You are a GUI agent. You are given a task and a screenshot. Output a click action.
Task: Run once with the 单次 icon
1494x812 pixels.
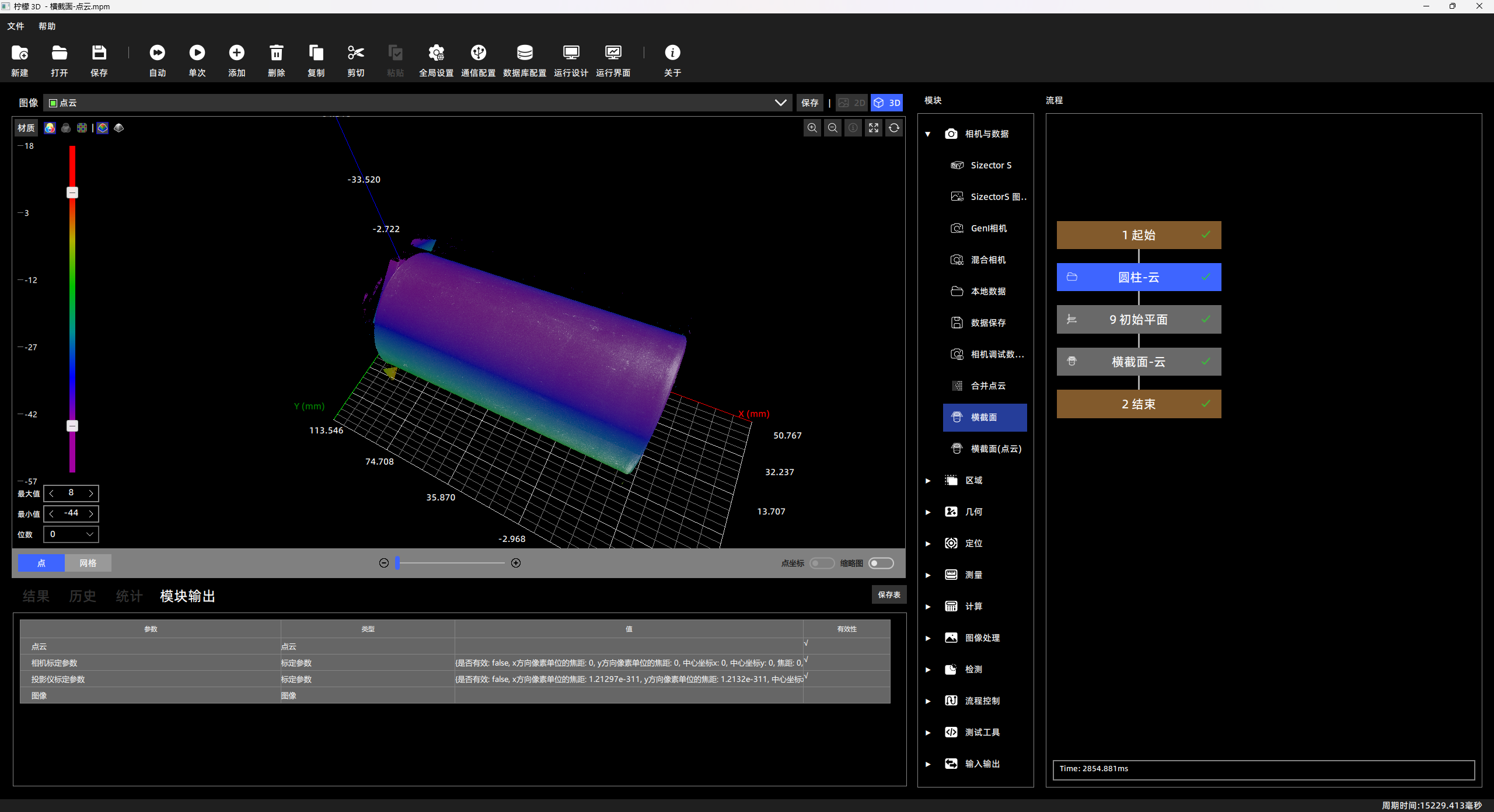click(197, 53)
